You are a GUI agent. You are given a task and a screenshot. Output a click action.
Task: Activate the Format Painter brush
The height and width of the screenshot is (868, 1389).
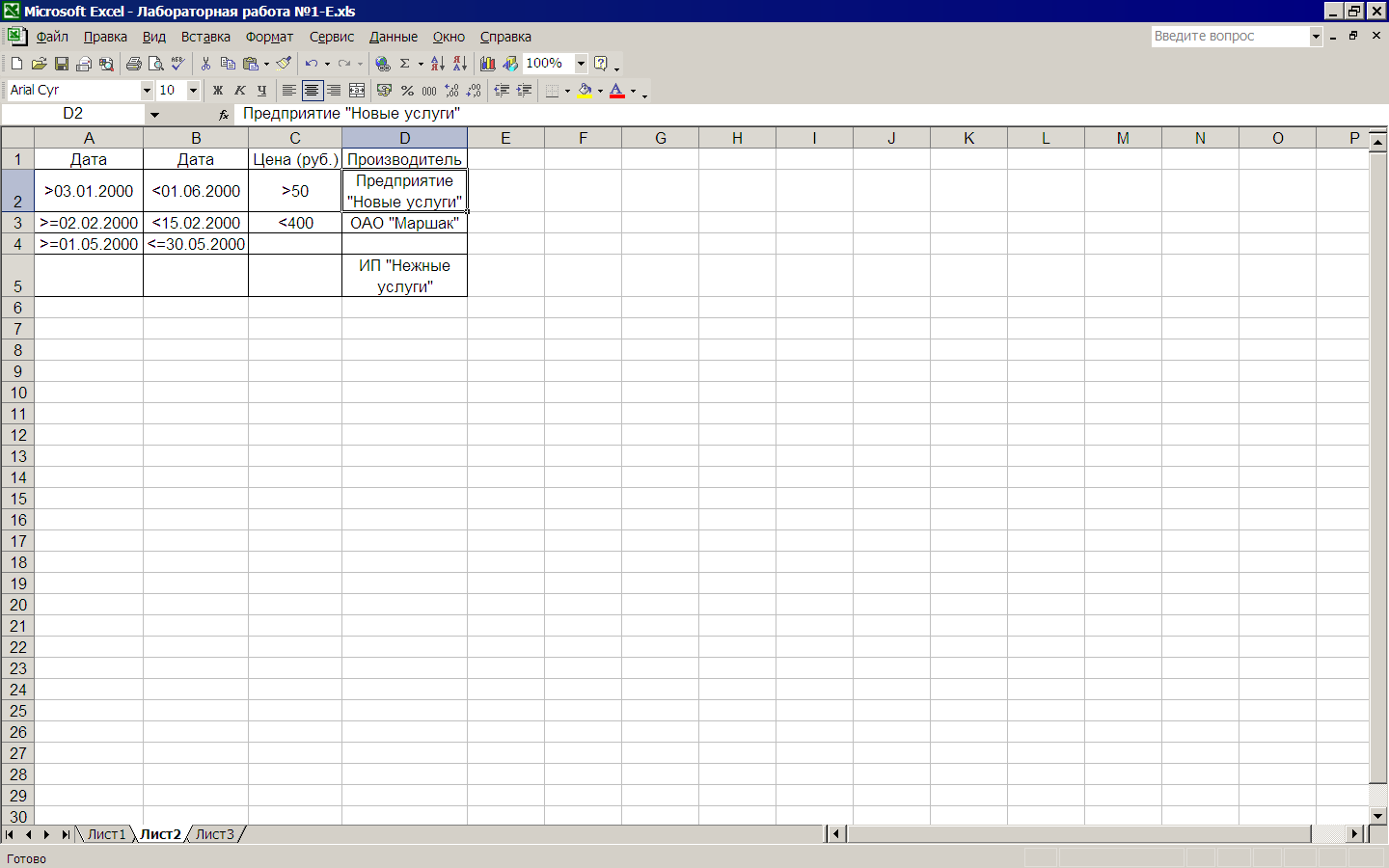(x=284, y=64)
